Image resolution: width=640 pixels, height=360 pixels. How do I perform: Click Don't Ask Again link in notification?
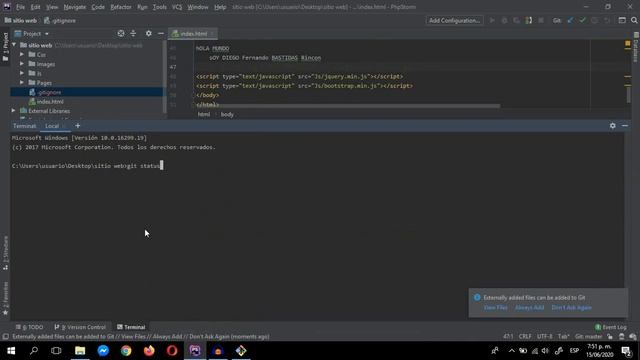(x=571, y=307)
